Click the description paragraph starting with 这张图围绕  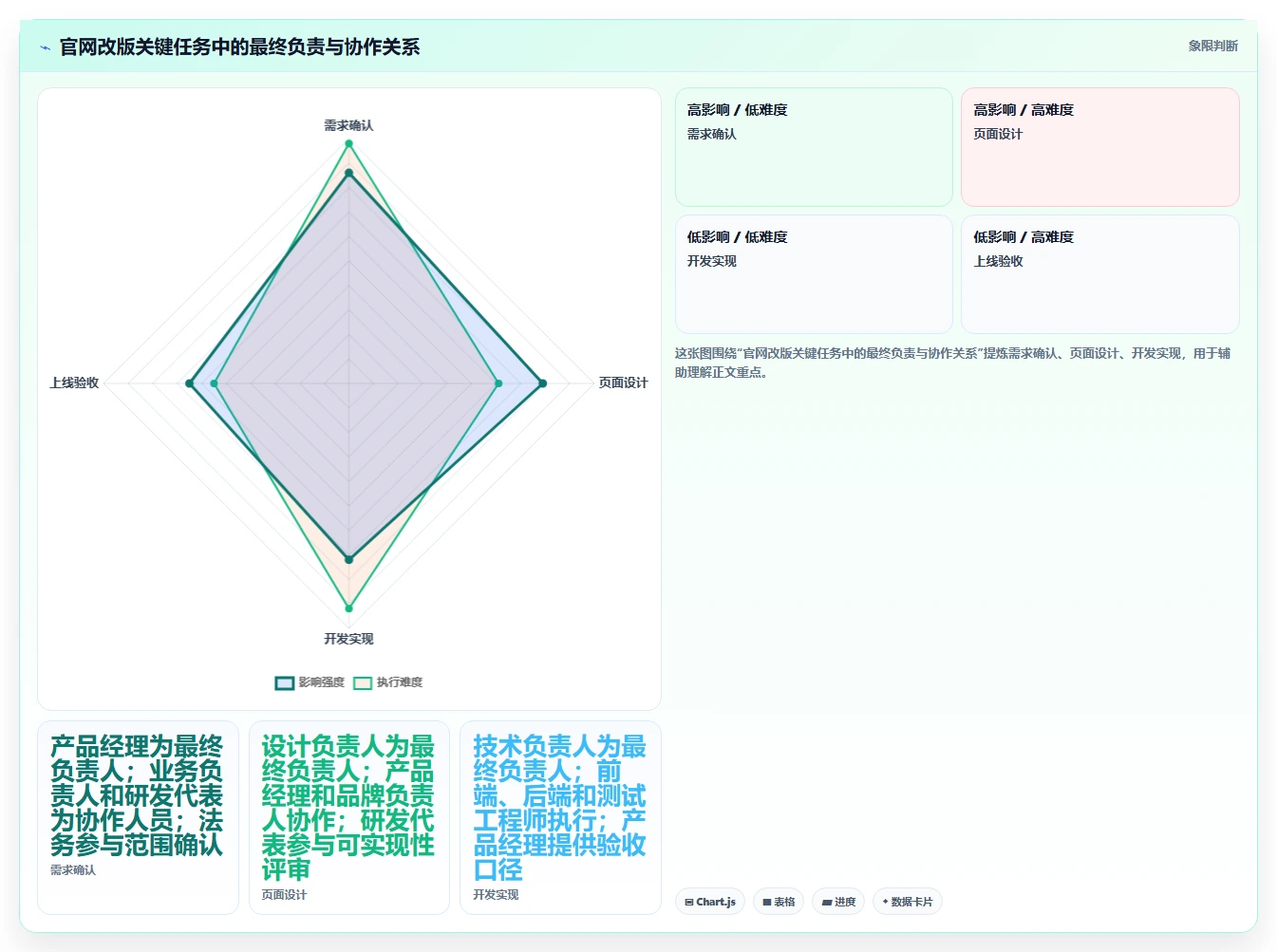[x=952, y=363]
